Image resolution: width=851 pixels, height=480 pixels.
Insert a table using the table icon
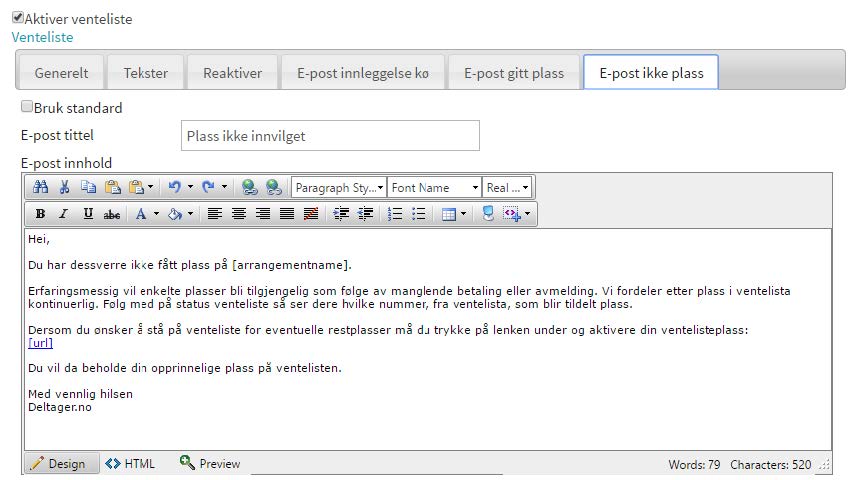448,214
